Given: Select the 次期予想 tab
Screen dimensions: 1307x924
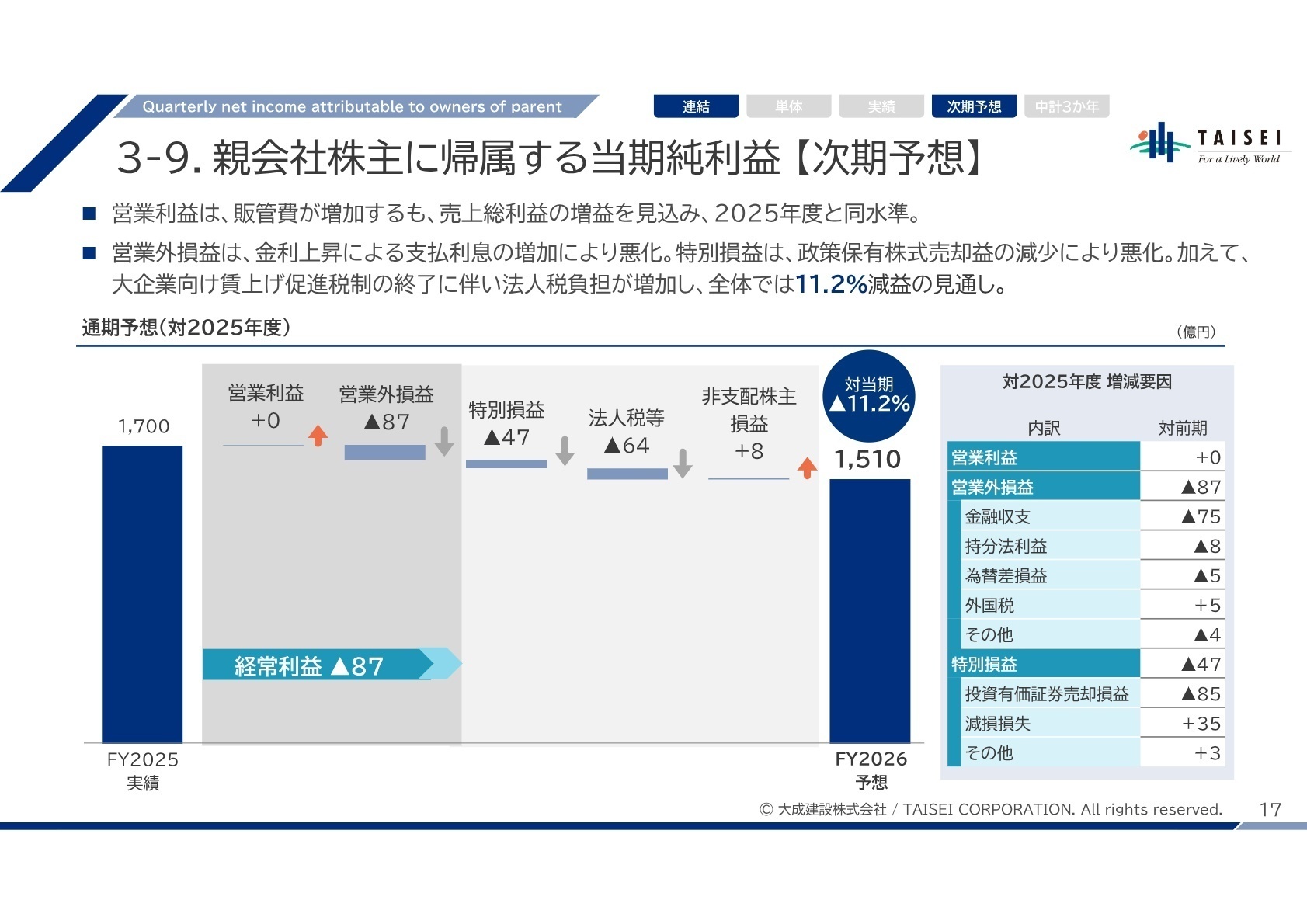Looking at the screenshot, I should tap(974, 106).
